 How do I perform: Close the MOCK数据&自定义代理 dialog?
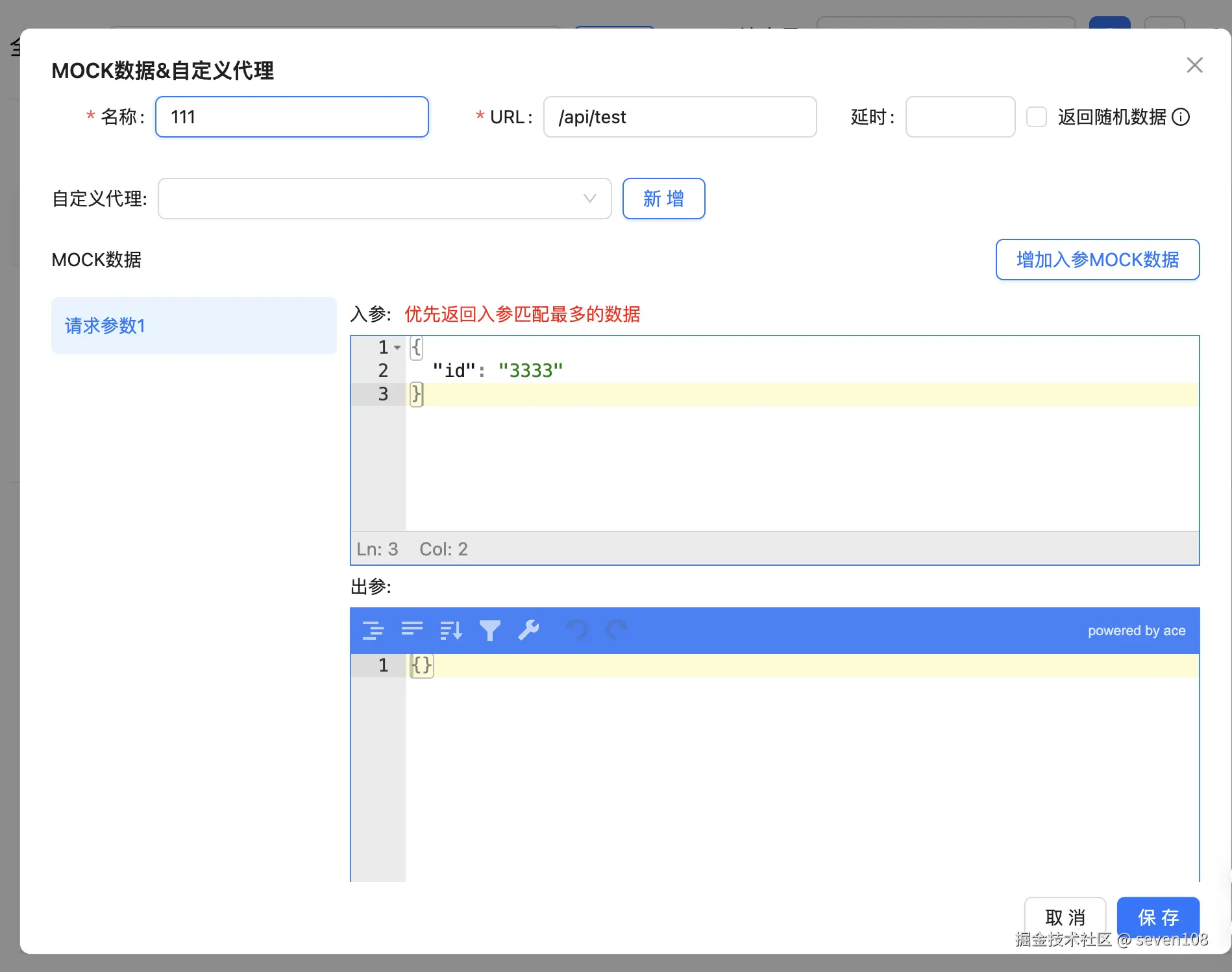[1194, 65]
